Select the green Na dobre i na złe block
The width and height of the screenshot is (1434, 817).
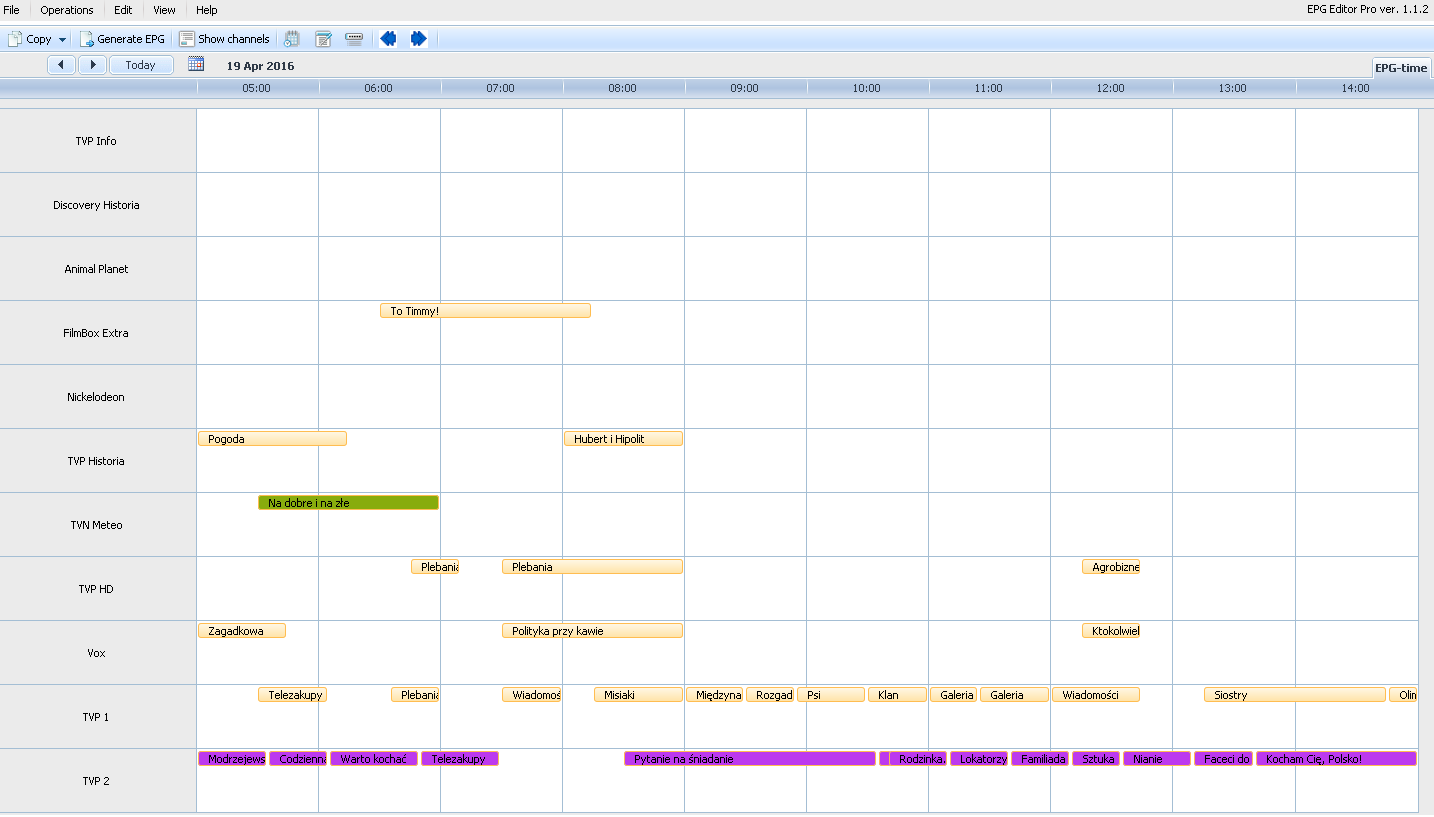point(348,503)
